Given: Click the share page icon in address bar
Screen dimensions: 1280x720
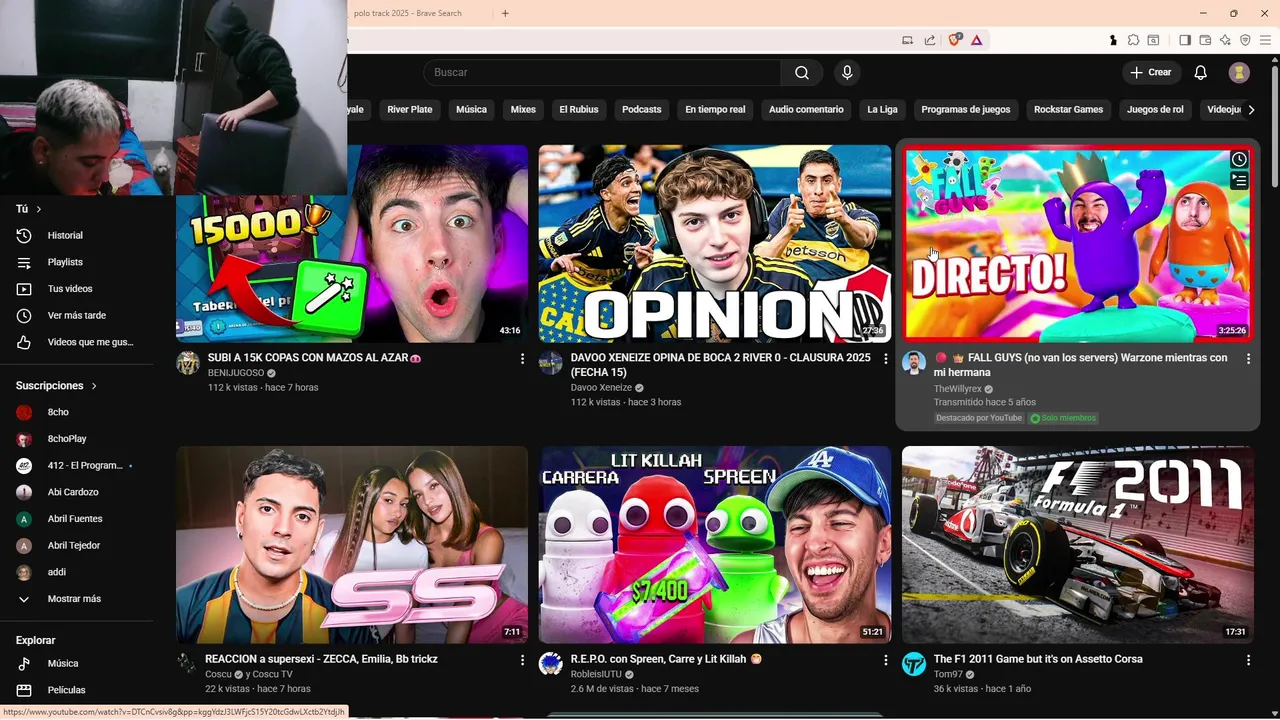Looking at the screenshot, I should point(930,40).
